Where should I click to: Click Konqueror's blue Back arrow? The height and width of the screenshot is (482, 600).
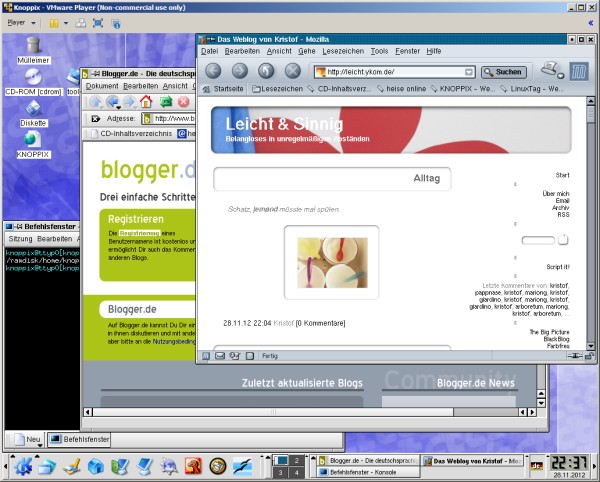pos(112,102)
